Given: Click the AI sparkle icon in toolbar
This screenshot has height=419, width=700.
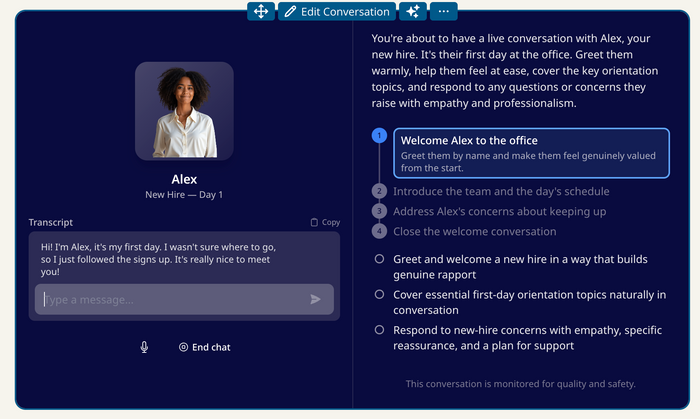Looking at the screenshot, I should 413,11.
